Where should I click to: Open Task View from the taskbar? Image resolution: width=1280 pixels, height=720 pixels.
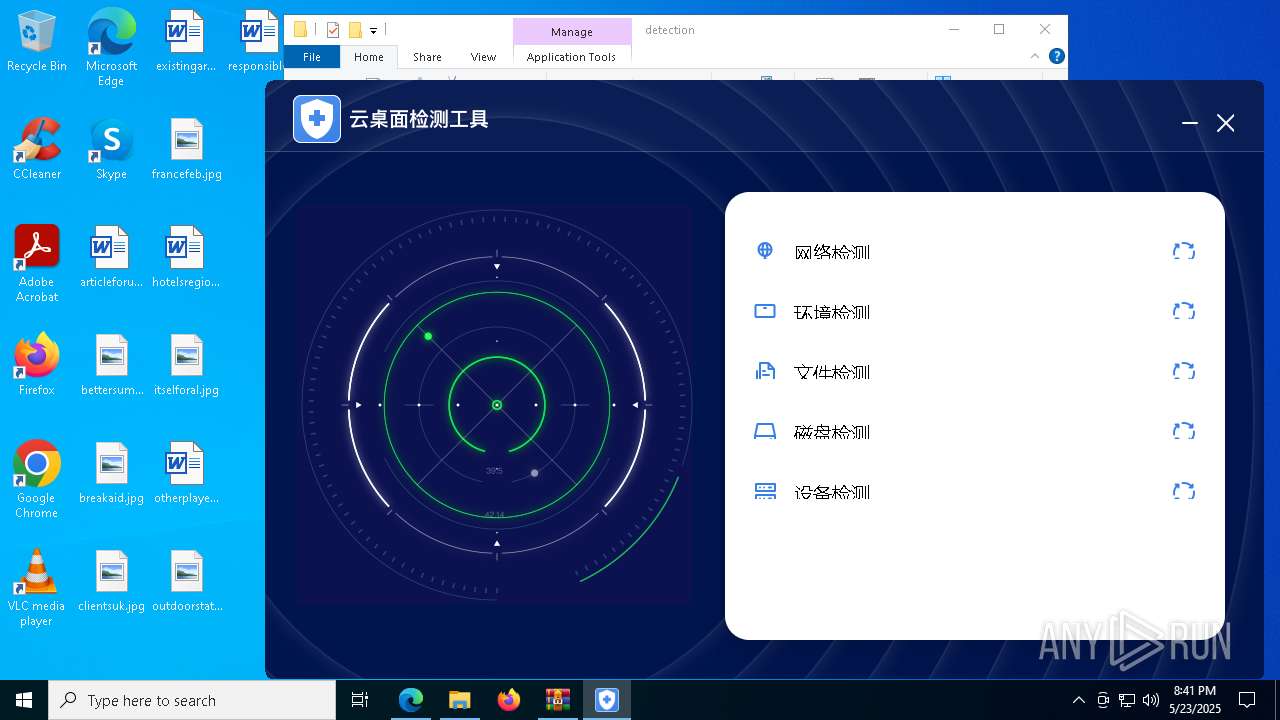360,700
